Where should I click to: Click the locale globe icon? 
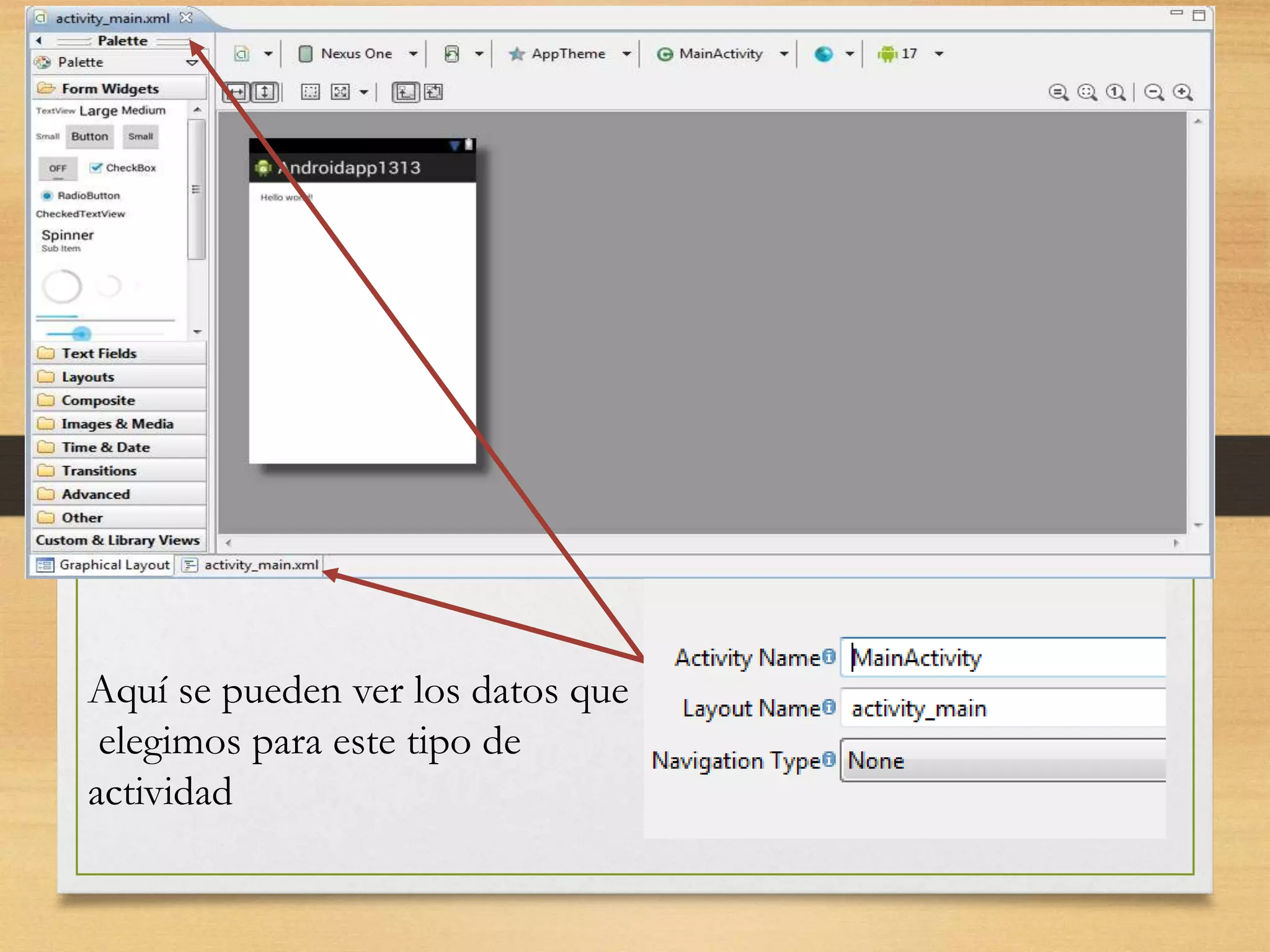pyautogui.click(x=824, y=54)
